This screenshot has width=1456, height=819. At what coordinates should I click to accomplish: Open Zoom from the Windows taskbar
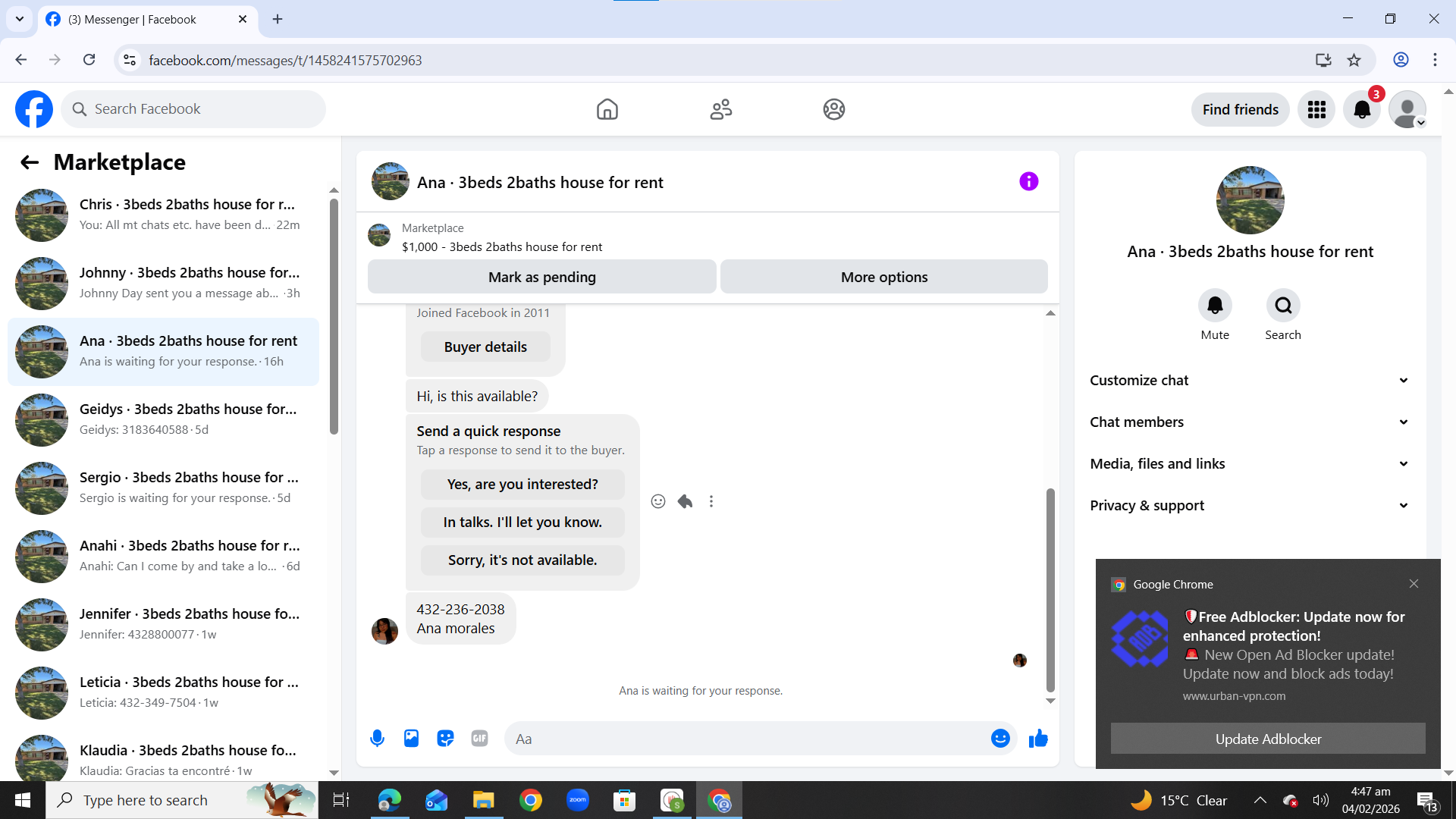pyautogui.click(x=577, y=800)
